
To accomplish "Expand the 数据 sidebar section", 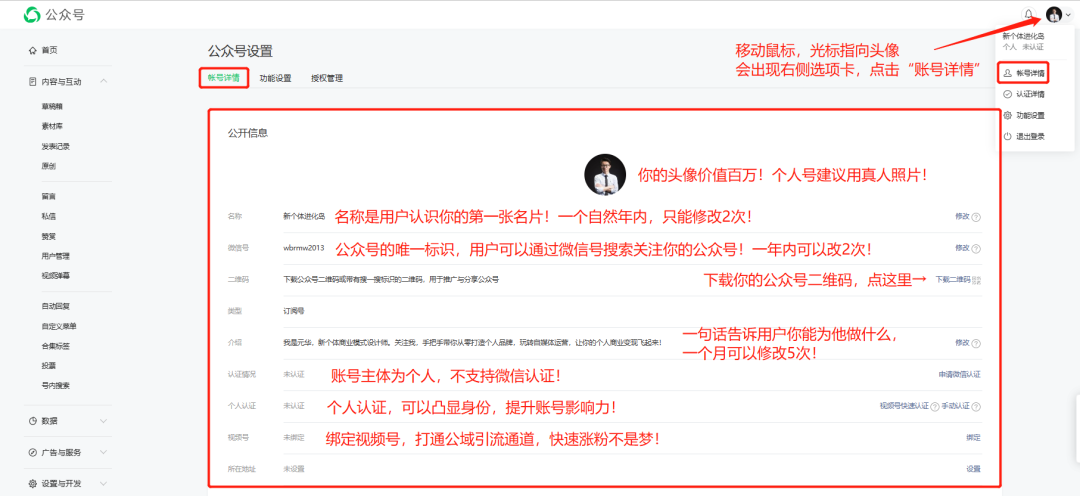I will coord(104,422).
